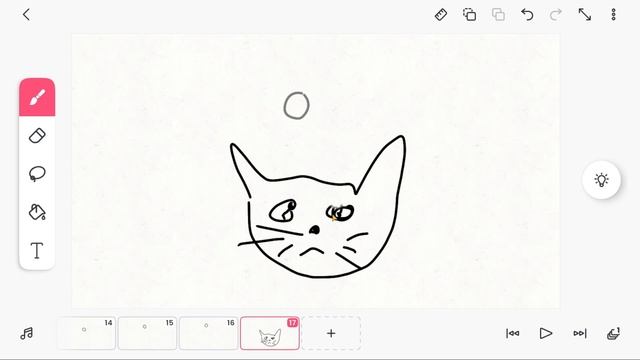Go back with the left chevron arrow

(26, 15)
